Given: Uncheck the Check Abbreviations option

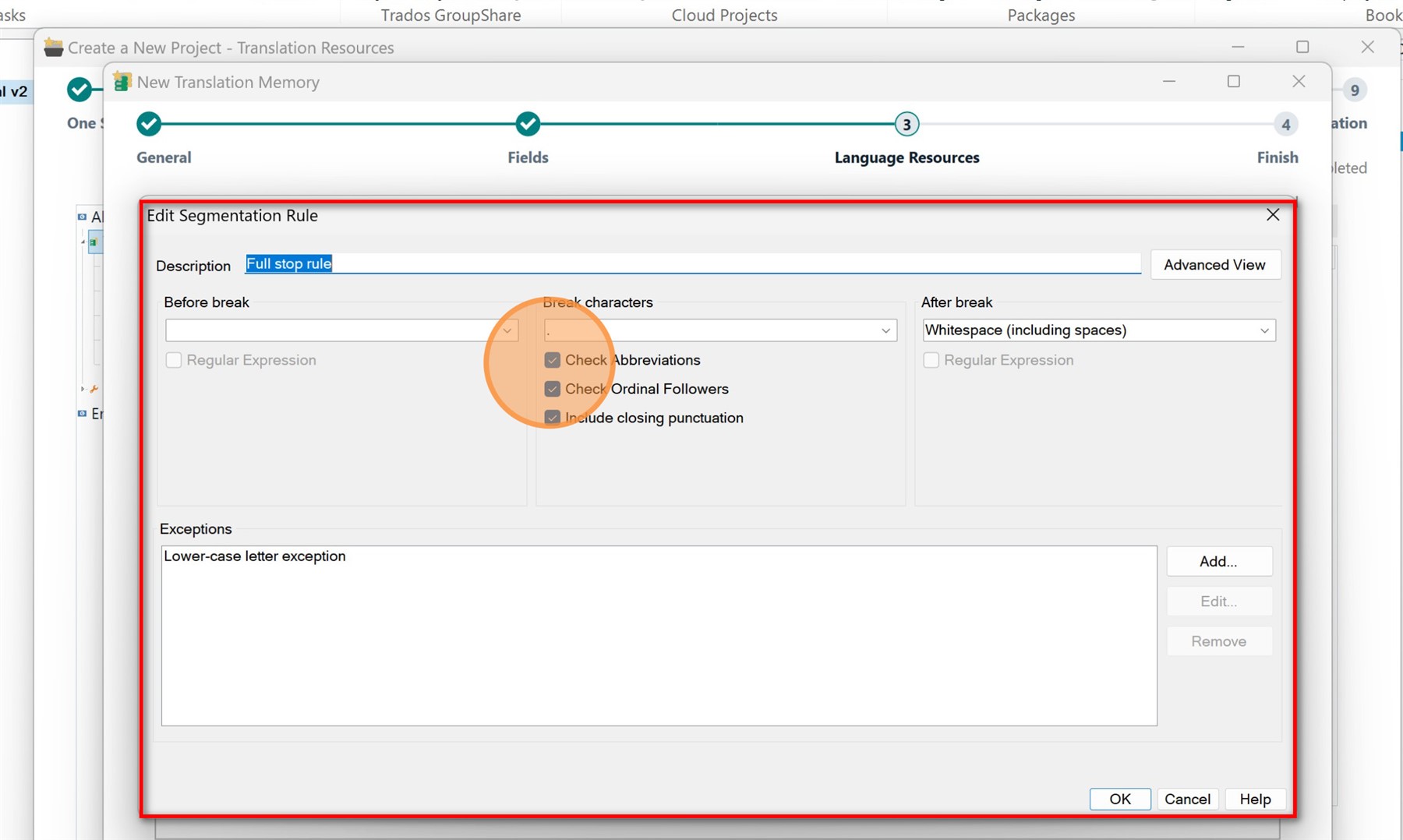Looking at the screenshot, I should pos(553,360).
